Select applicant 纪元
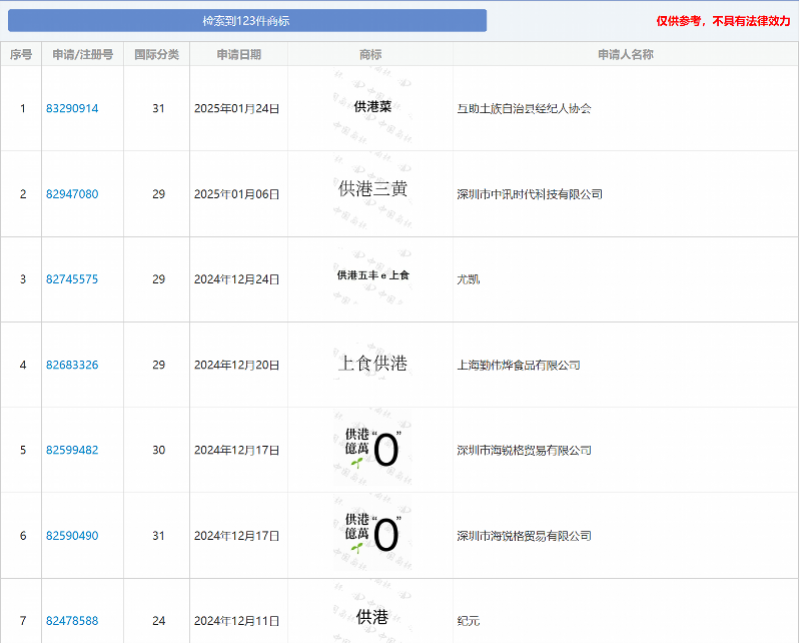Image resolution: width=800 pixels, height=643 pixels. tap(468, 621)
